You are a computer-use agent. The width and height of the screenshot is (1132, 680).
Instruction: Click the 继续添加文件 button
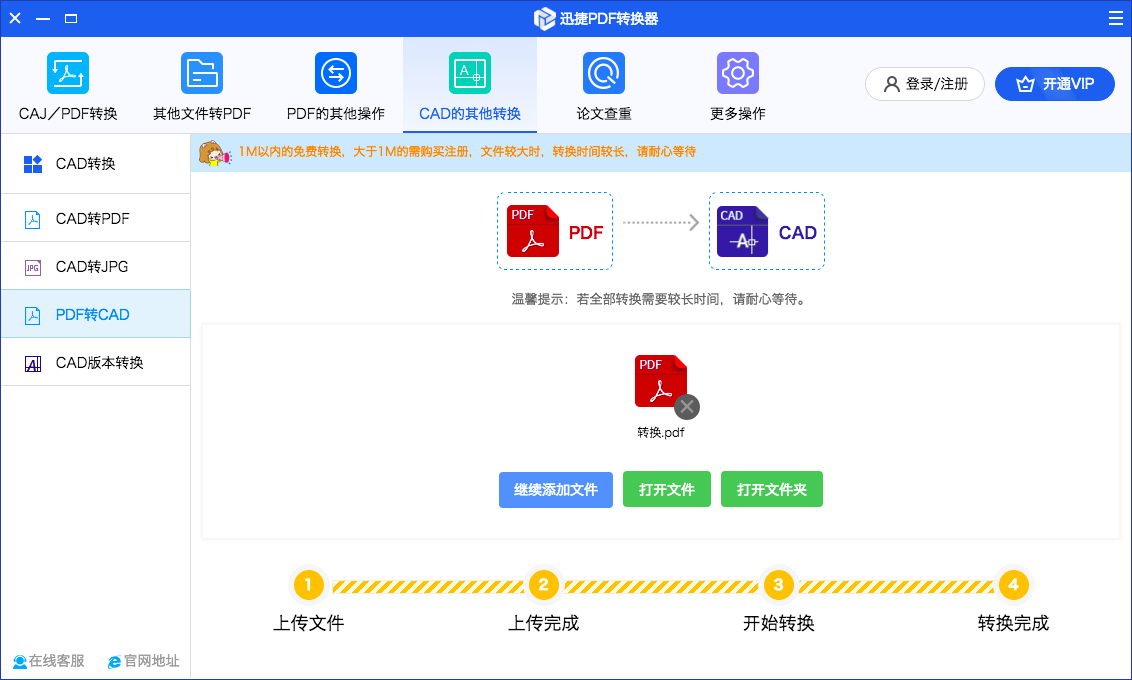(x=556, y=489)
